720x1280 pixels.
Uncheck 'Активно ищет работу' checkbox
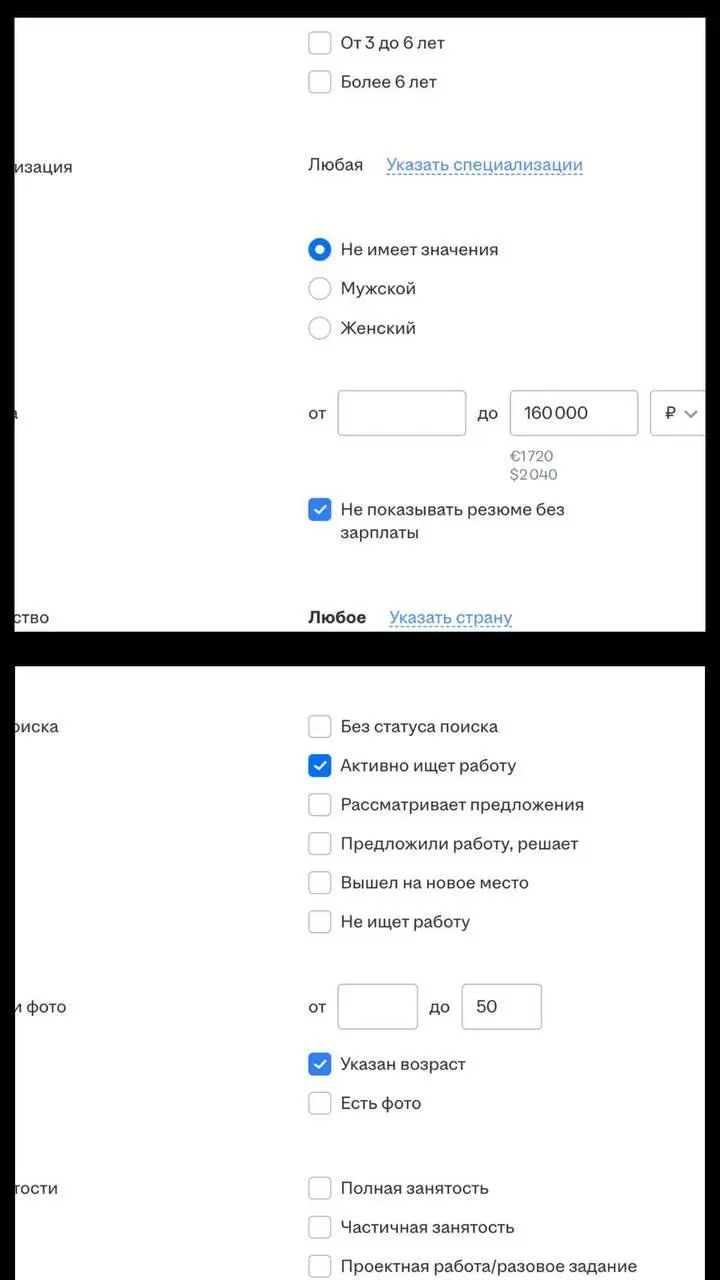320,766
